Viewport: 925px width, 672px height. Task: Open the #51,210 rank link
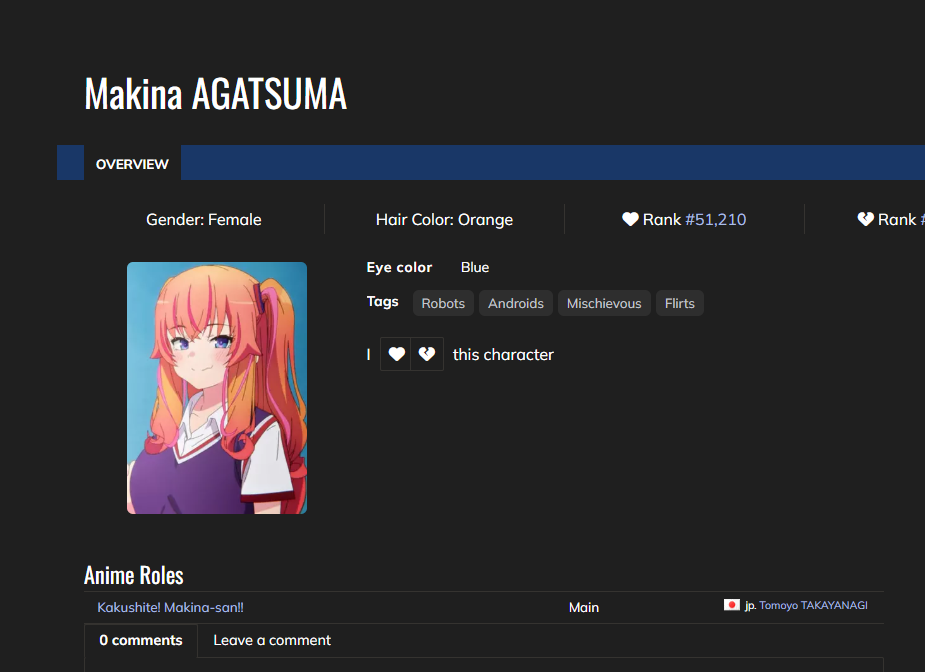click(x=715, y=219)
